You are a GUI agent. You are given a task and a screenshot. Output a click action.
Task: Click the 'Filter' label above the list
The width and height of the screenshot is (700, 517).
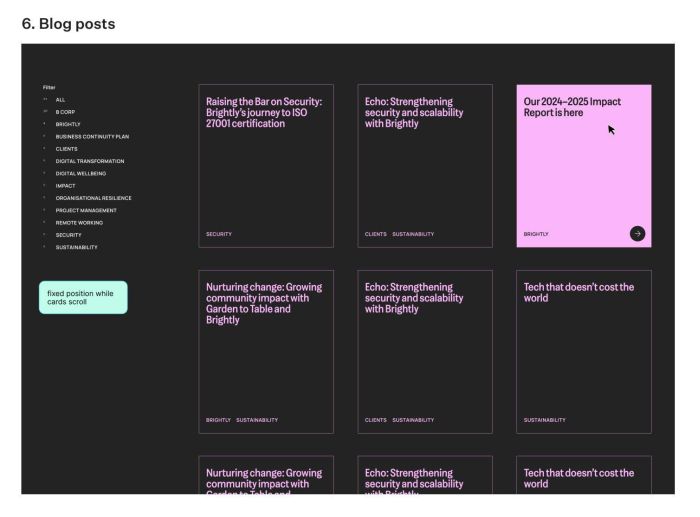[49, 88]
